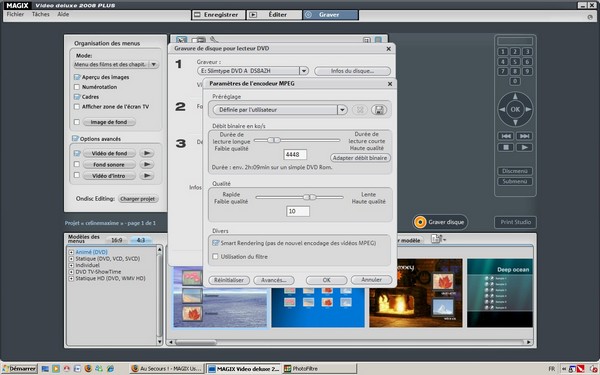This screenshot has height=375, width=600.
Task: Play the Vidéo de fond preview
Action: 147,153
